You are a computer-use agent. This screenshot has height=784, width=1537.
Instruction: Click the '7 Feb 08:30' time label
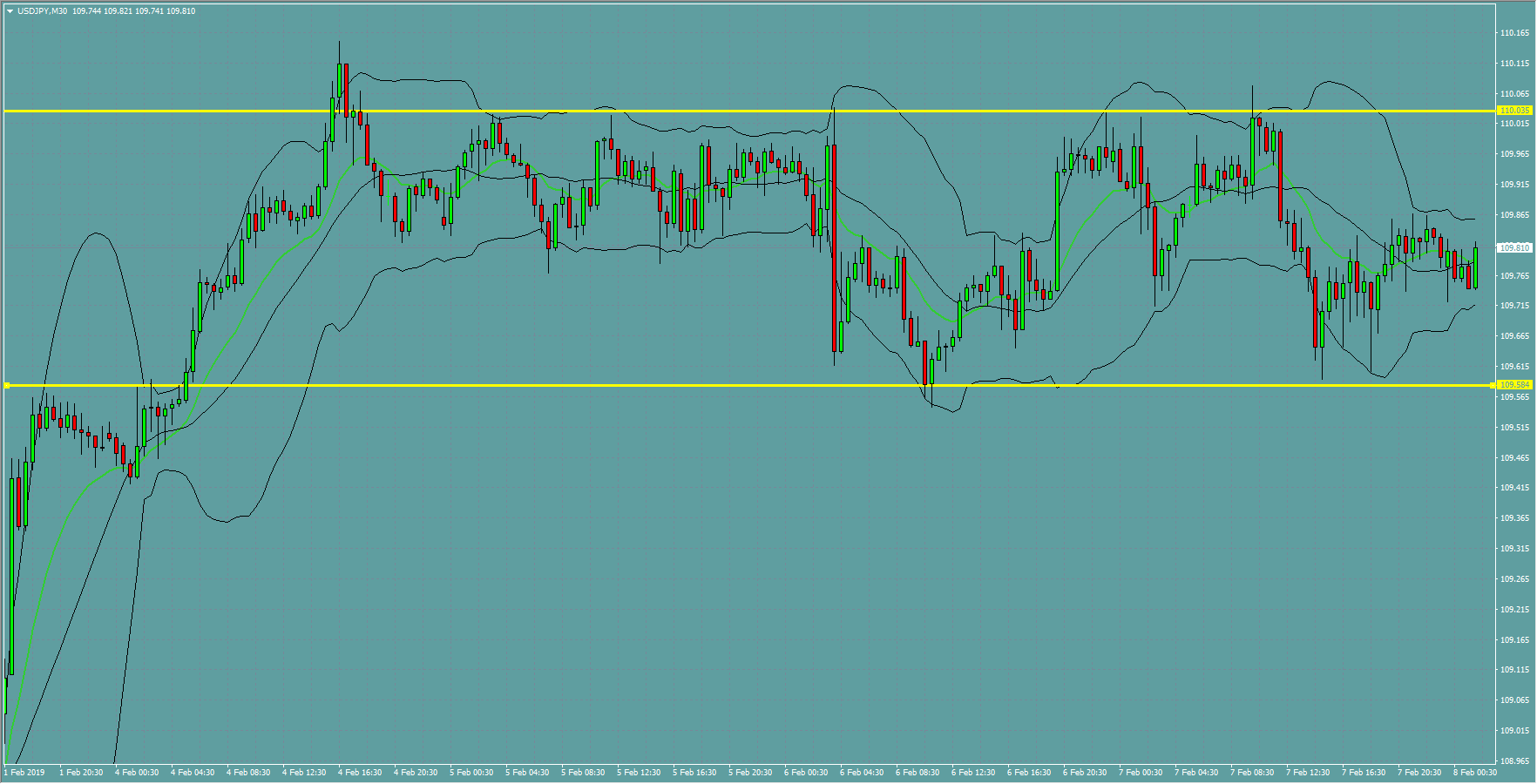point(1252,773)
